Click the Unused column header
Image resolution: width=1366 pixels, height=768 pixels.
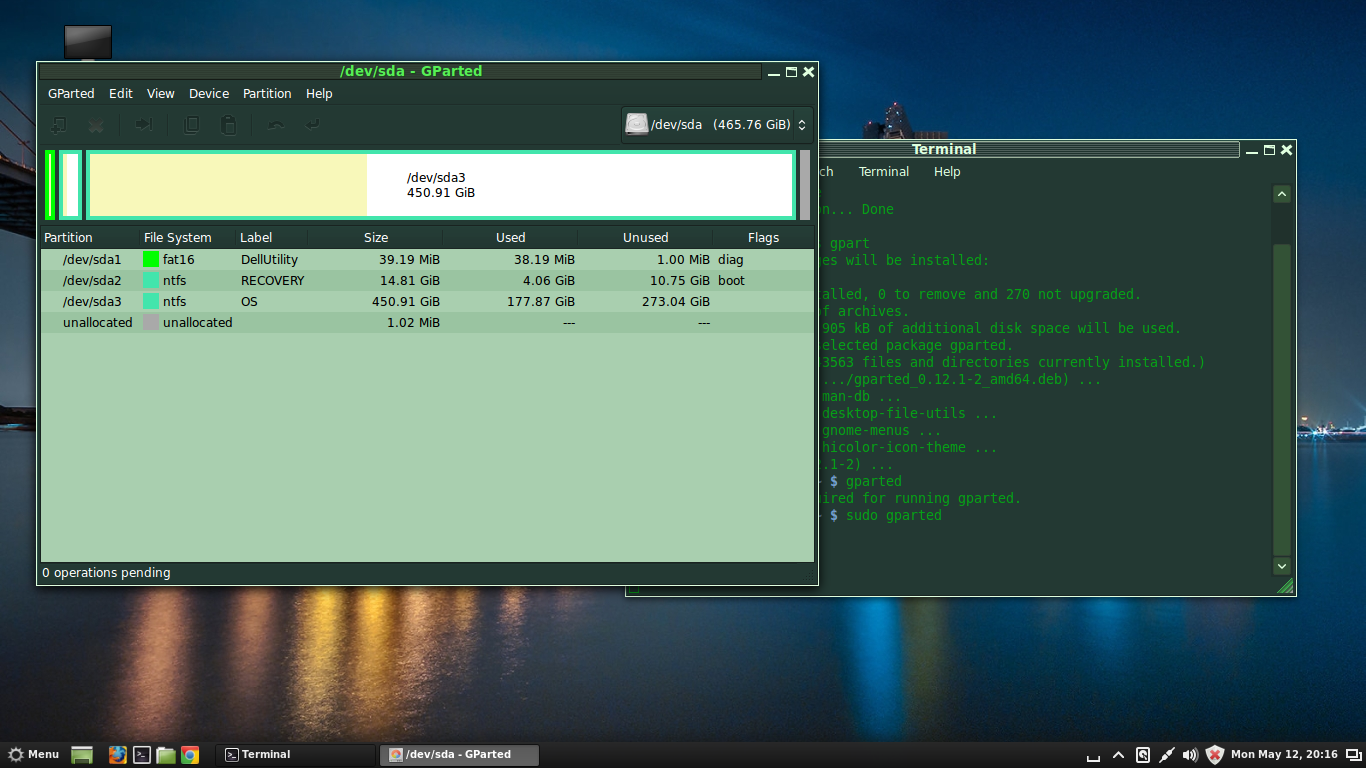(645, 238)
